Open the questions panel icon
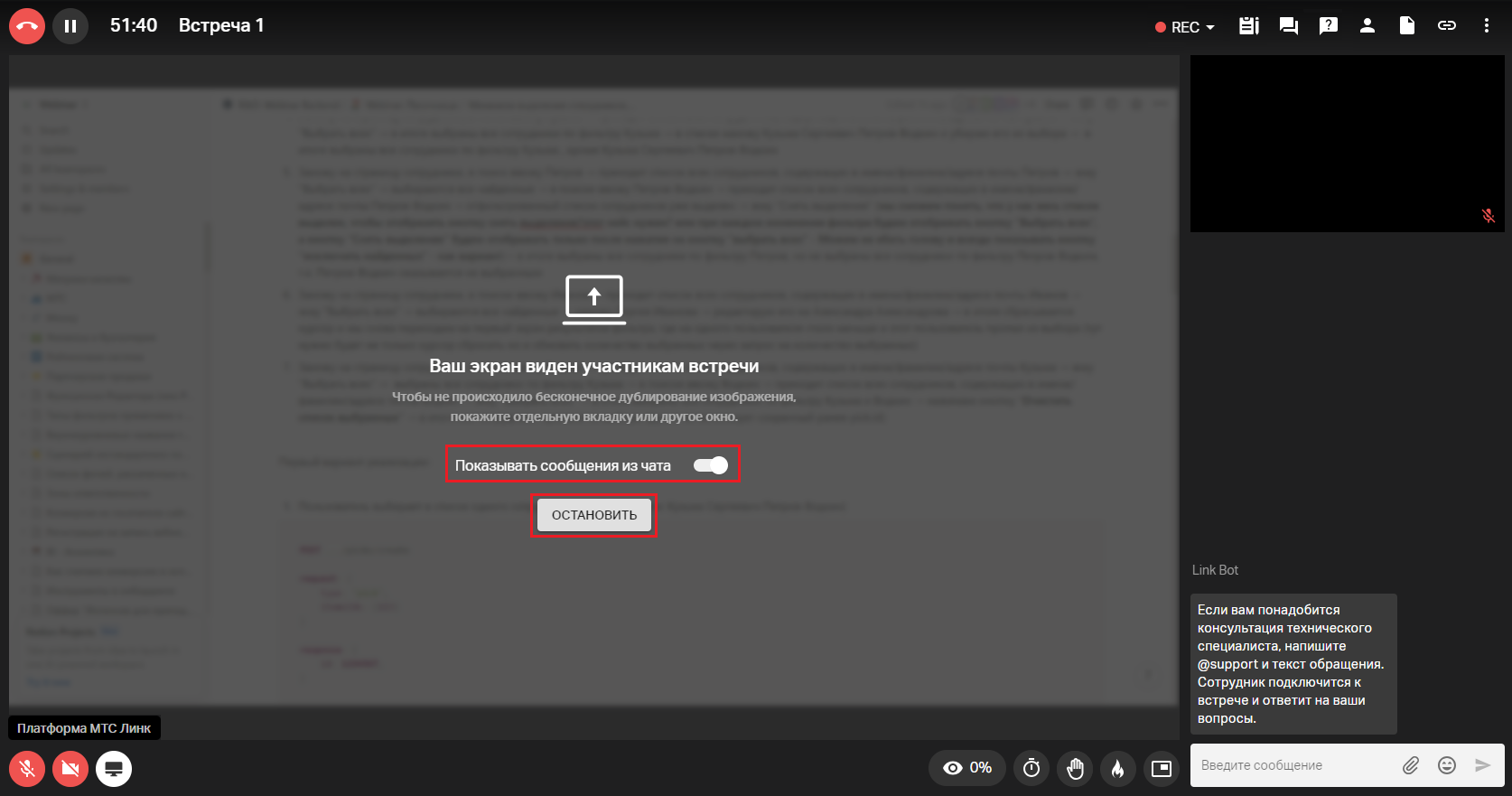 click(1329, 26)
